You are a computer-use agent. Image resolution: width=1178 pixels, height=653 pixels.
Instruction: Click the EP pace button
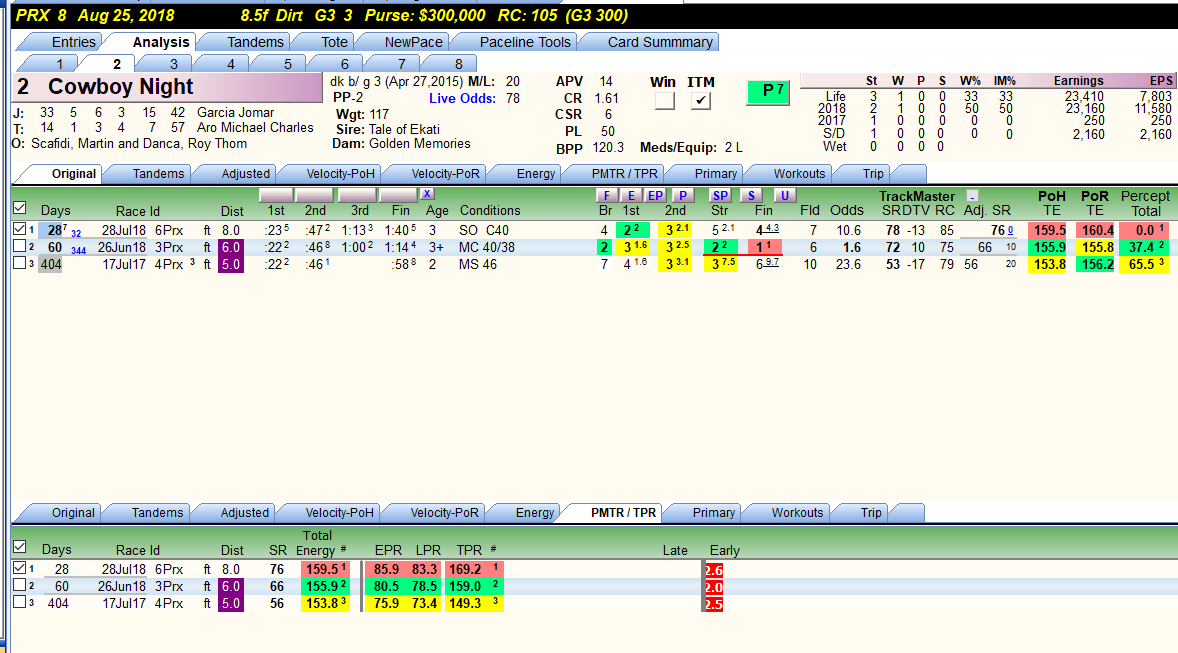pos(656,195)
